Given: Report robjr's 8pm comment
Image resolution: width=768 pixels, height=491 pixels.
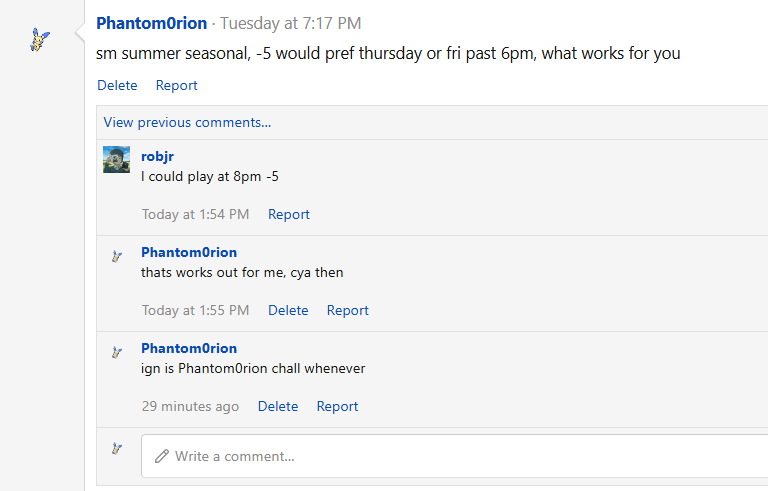Looking at the screenshot, I should tap(288, 214).
